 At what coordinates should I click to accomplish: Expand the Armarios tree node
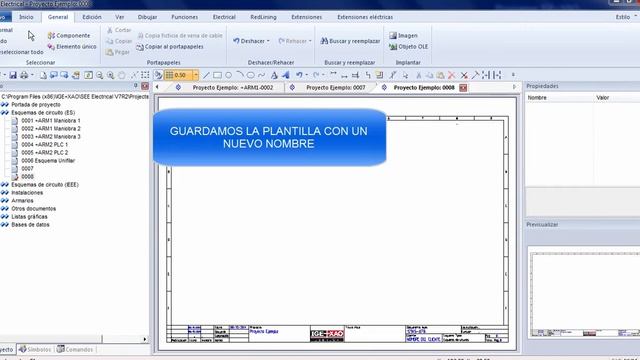4,201
